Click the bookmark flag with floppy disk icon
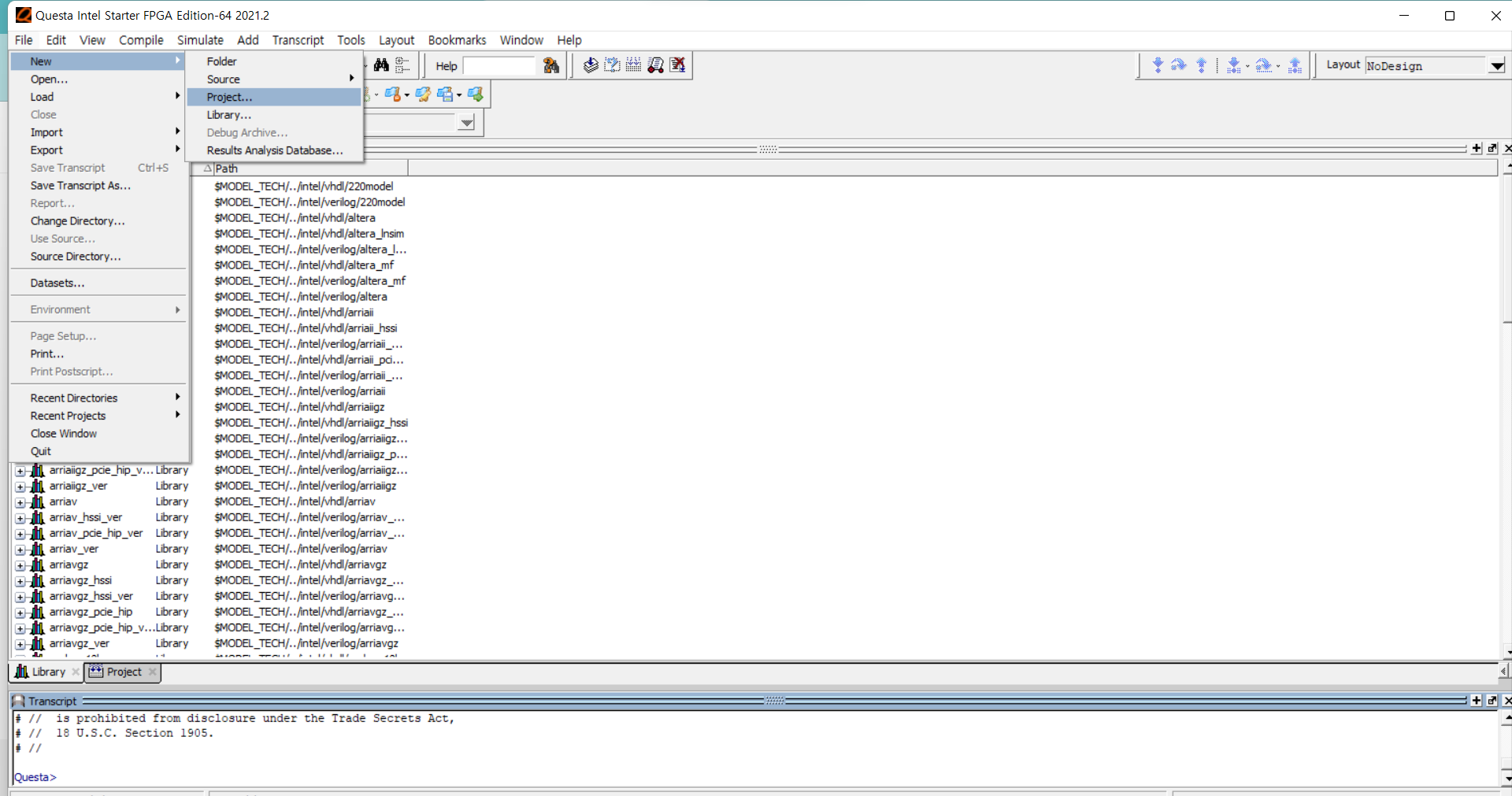 445,94
